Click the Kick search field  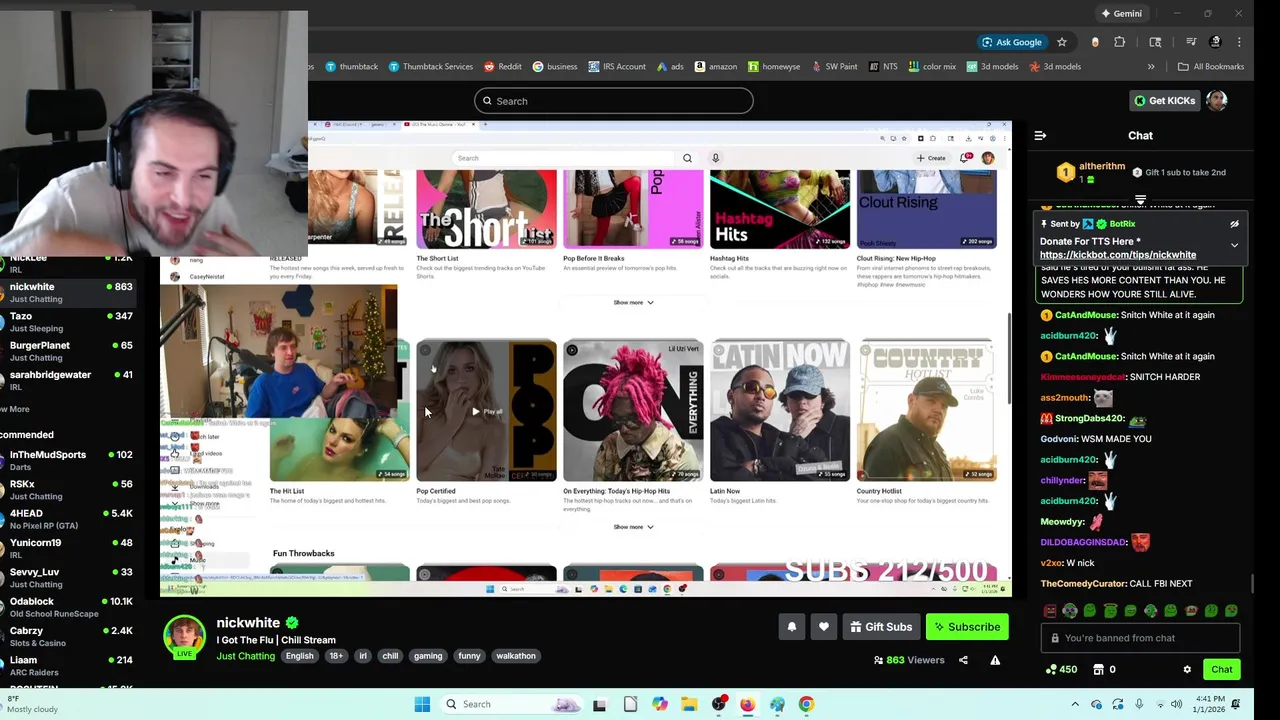[x=613, y=101]
